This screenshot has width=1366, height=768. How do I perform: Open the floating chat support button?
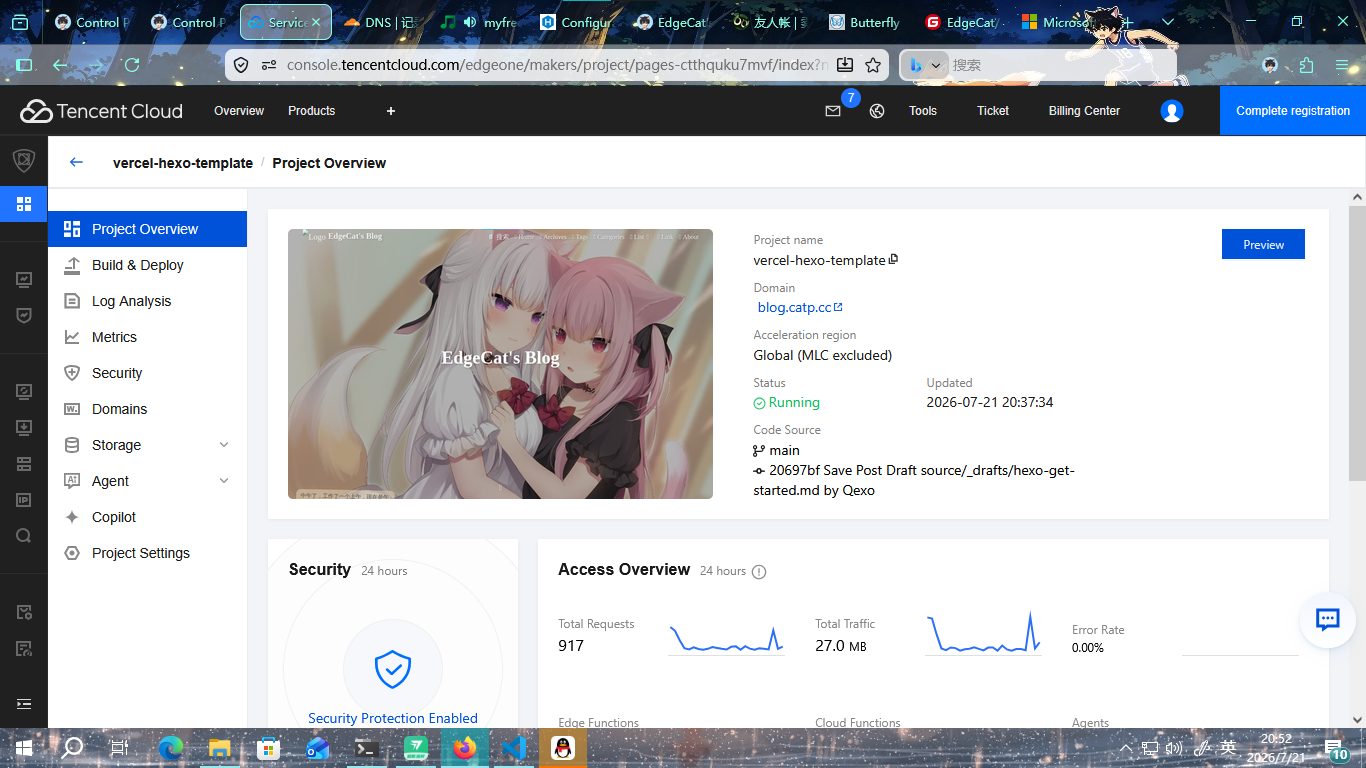[1327, 619]
